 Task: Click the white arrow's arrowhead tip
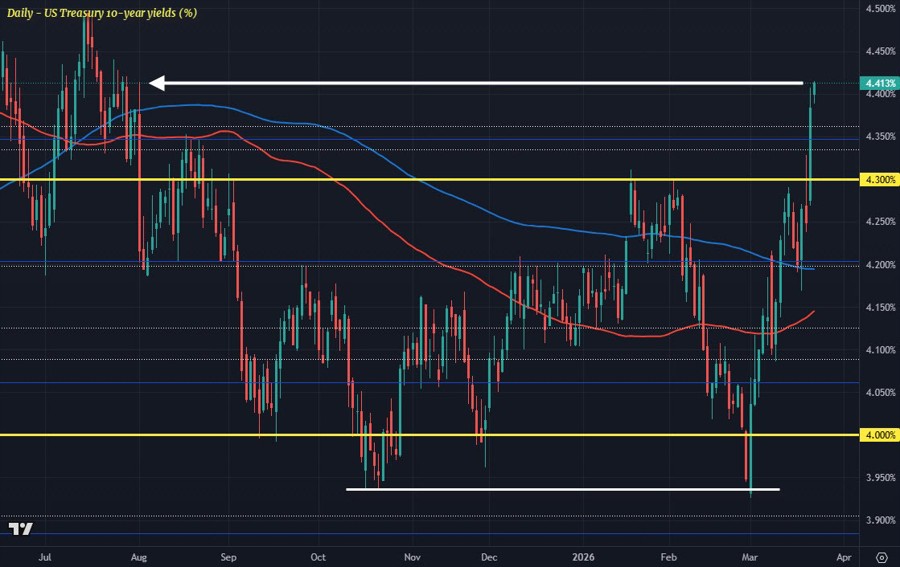click(x=152, y=83)
